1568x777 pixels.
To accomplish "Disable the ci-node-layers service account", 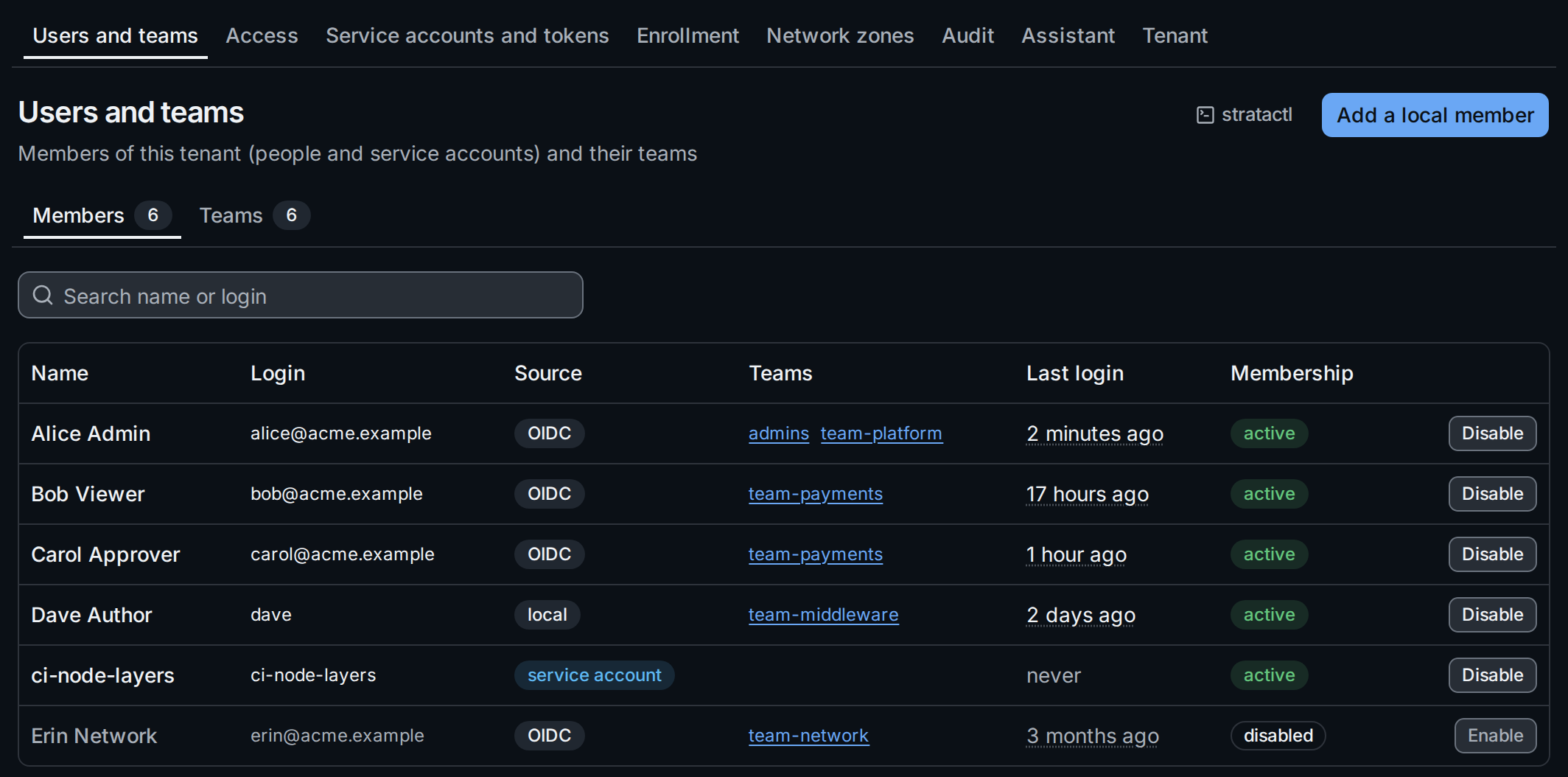I will [x=1492, y=675].
